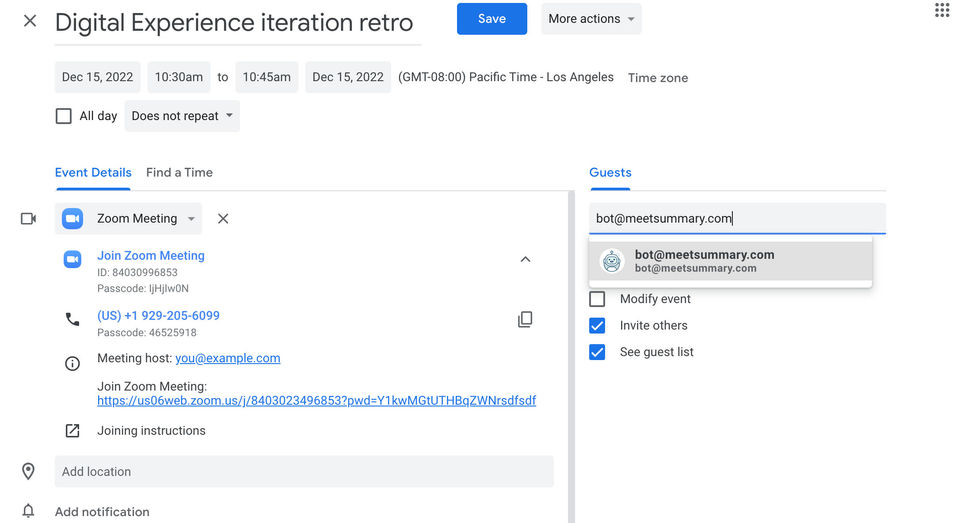Open the Google apps grid icon

click(942, 10)
